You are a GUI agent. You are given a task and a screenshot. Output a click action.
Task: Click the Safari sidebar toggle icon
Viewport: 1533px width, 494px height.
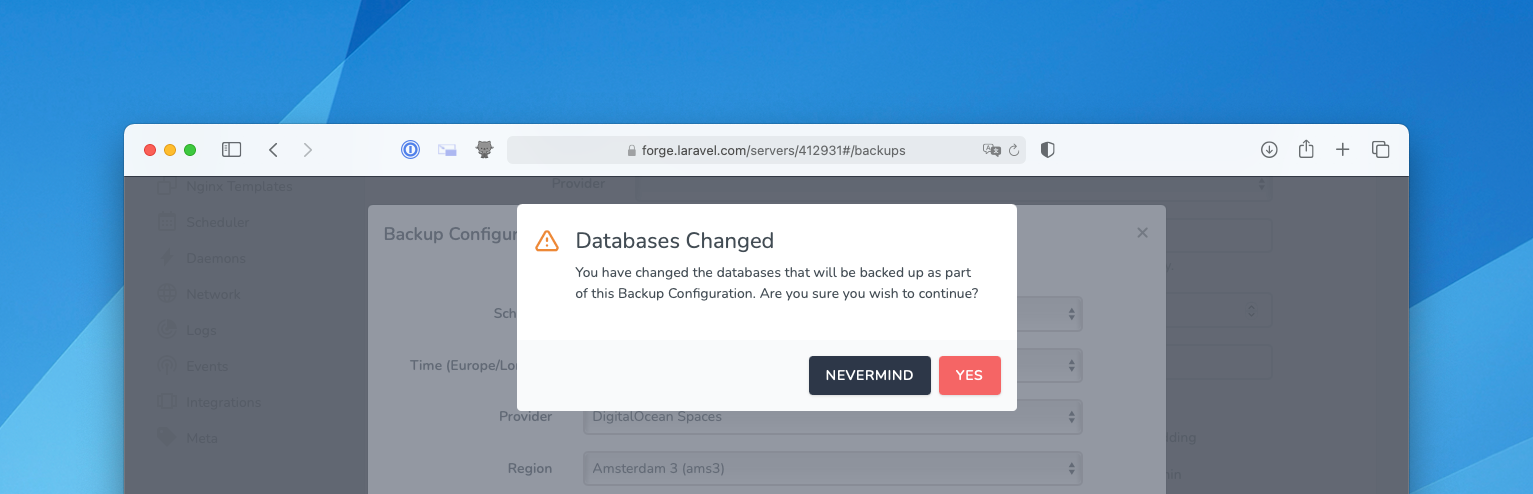[x=231, y=150]
